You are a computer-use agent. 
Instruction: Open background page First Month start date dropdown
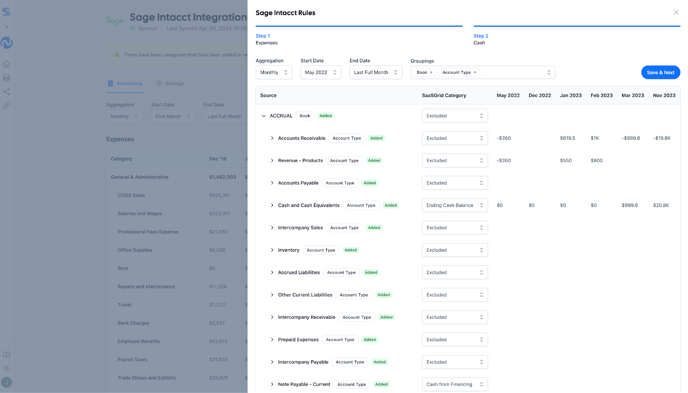tap(173, 116)
